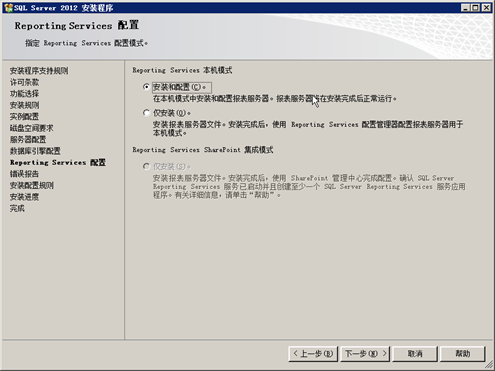Click the 实例配置 step in sidebar
Viewport: 495px width, 371px height.
click(x=24, y=117)
